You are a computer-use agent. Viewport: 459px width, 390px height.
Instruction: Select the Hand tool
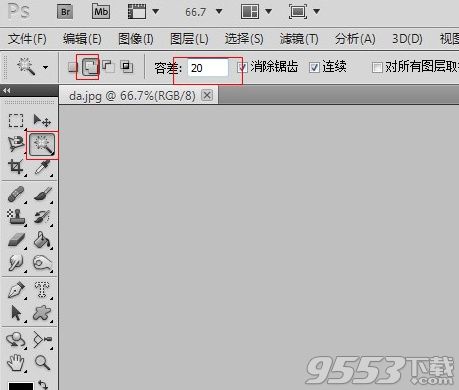click(x=16, y=363)
